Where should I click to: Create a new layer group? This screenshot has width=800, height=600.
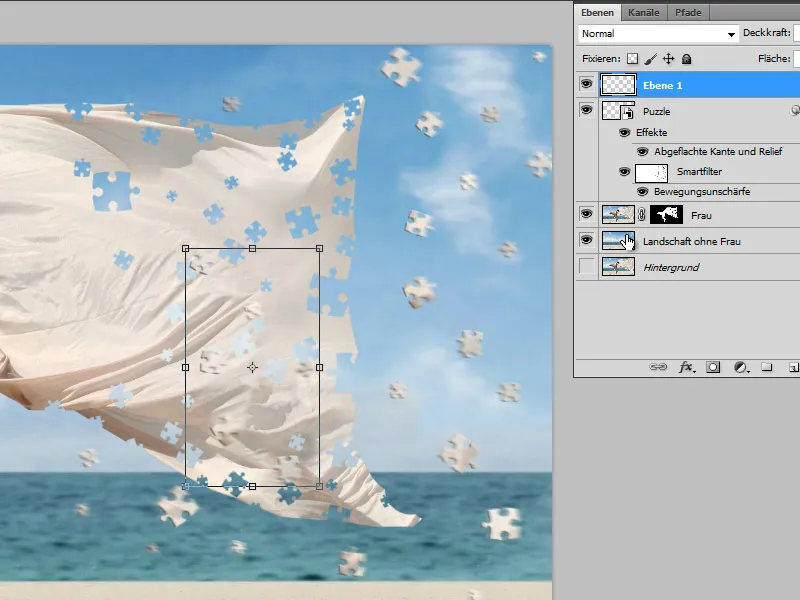coord(766,366)
